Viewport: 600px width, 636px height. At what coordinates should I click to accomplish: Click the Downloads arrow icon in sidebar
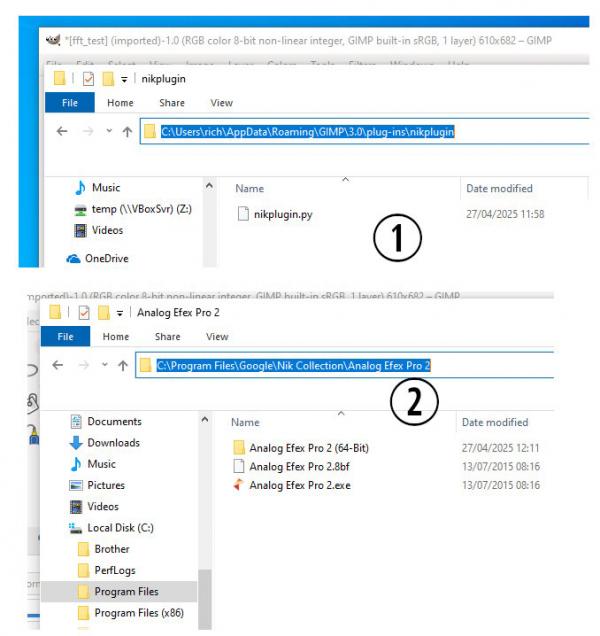click(x=76, y=443)
